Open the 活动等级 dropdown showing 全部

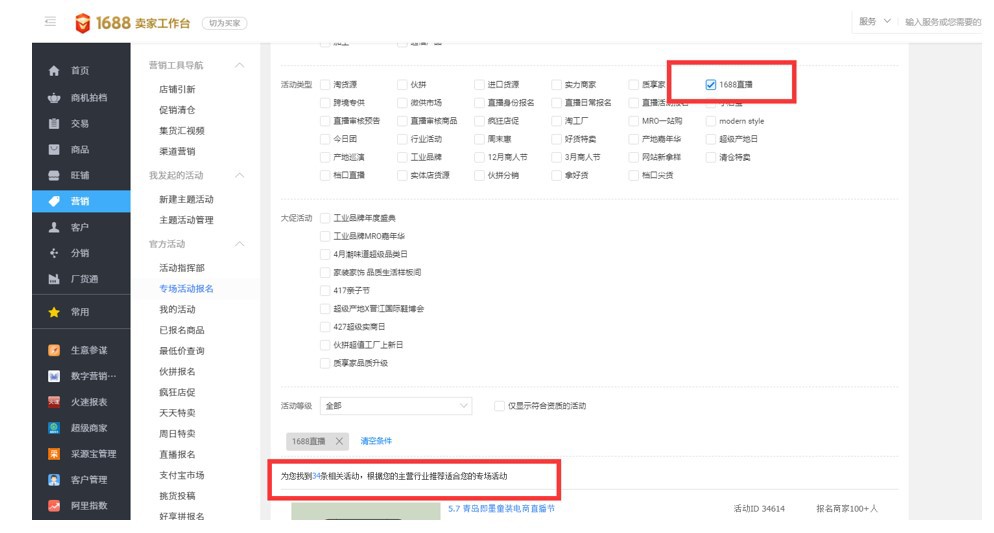[396, 406]
